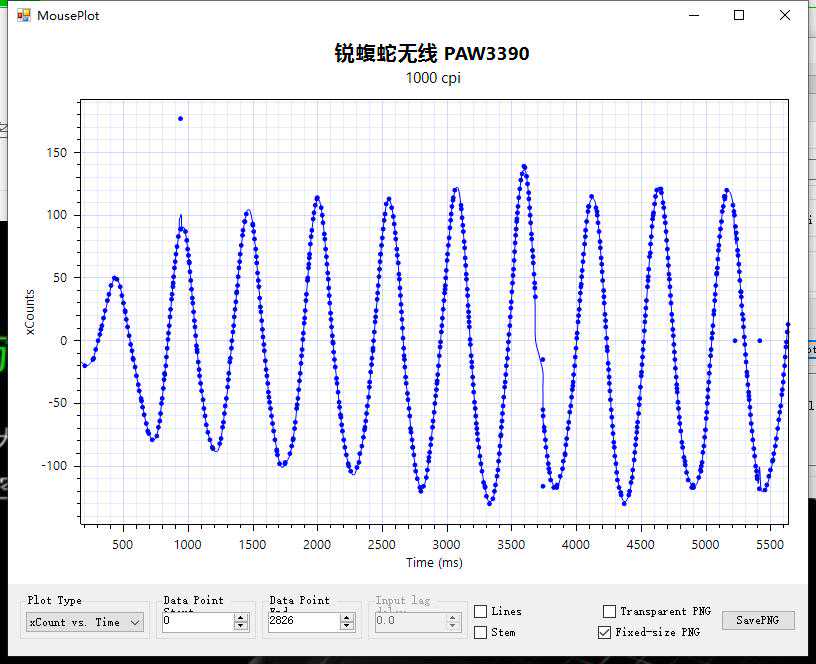Click the Data Point Start input field
Screen dimensions: 816x664
tap(197, 622)
